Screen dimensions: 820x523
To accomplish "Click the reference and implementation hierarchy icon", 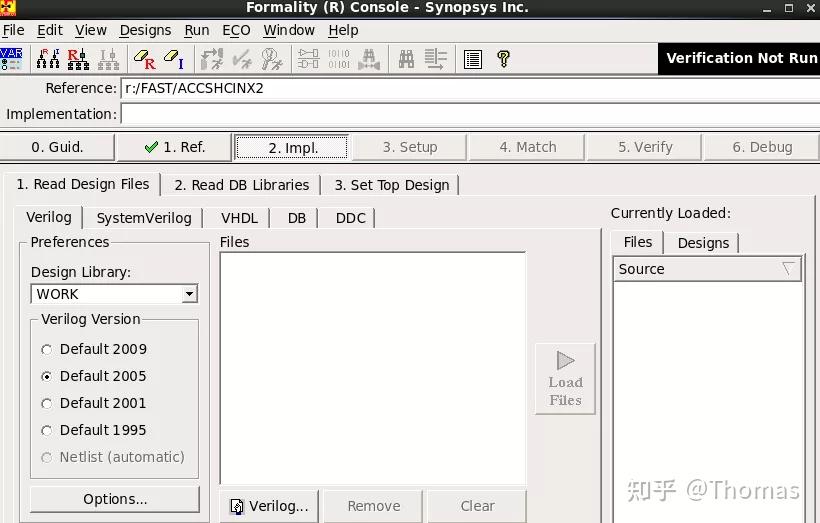I will coord(48,59).
